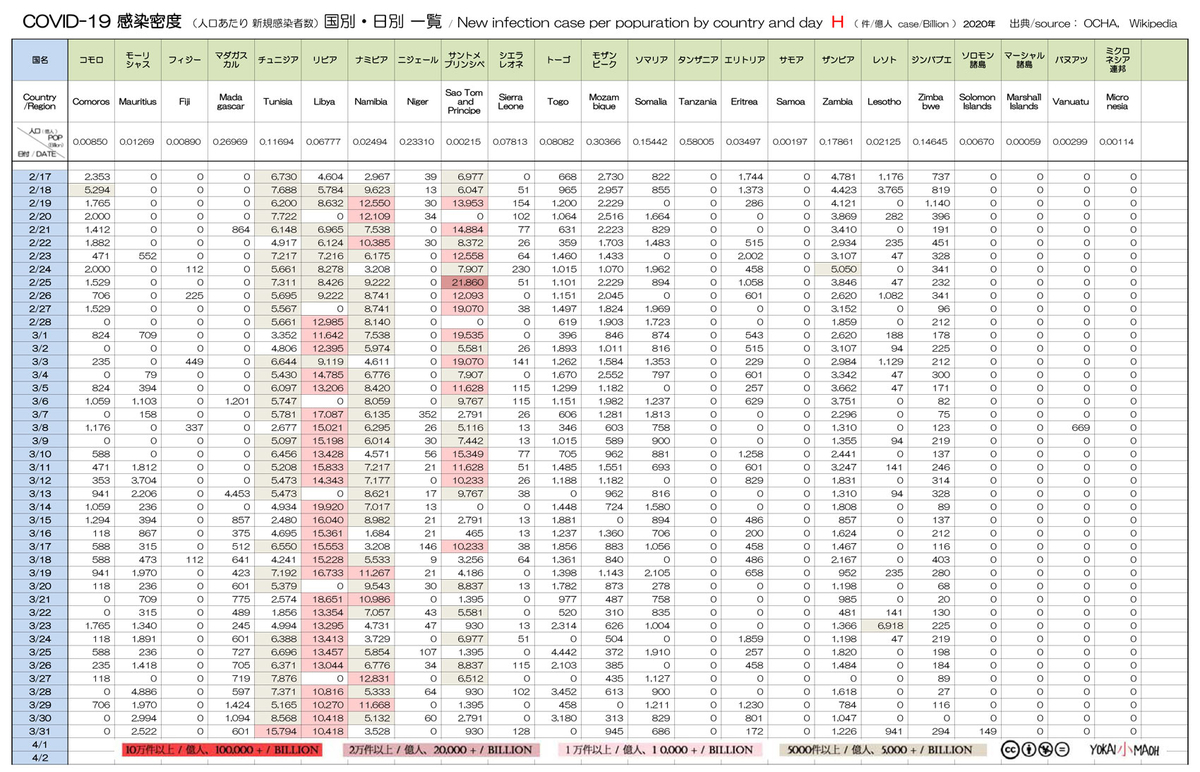The width and height of the screenshot is (1200, 772).
Task: Click the Tunisia cell 15,794
Action: click(x=277, y=732)
